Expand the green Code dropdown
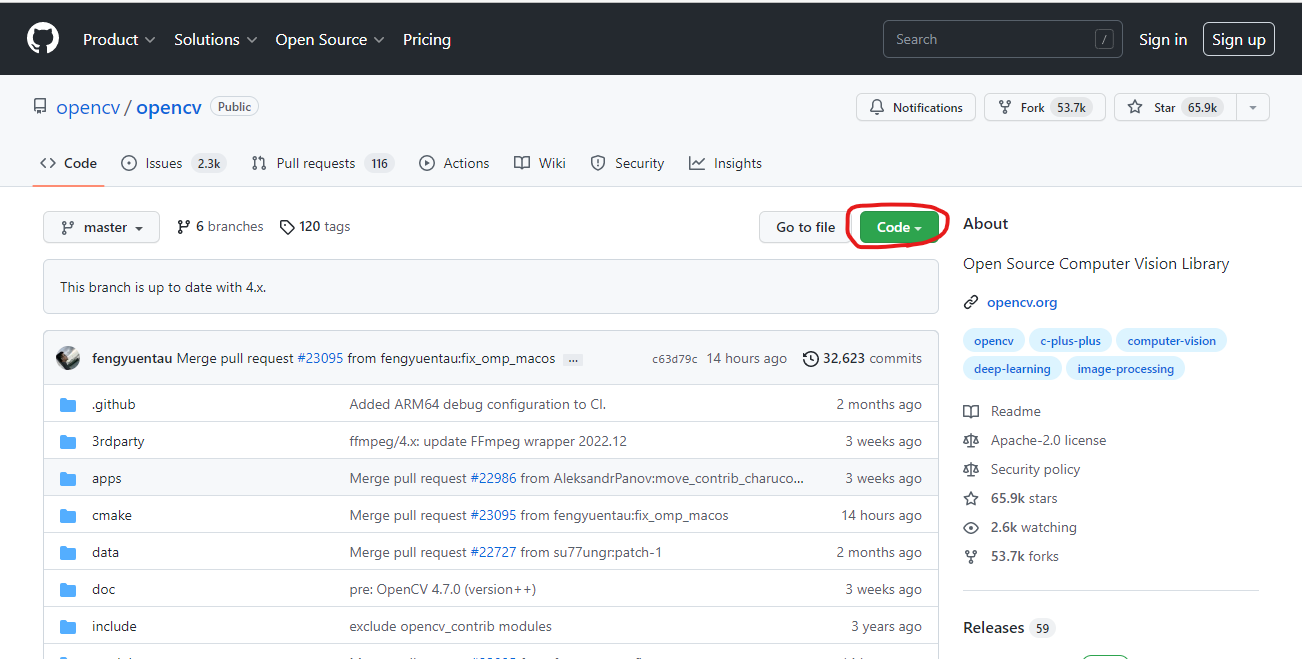The height and width of the screenshot is (659, 1302). tap(899, 227)
